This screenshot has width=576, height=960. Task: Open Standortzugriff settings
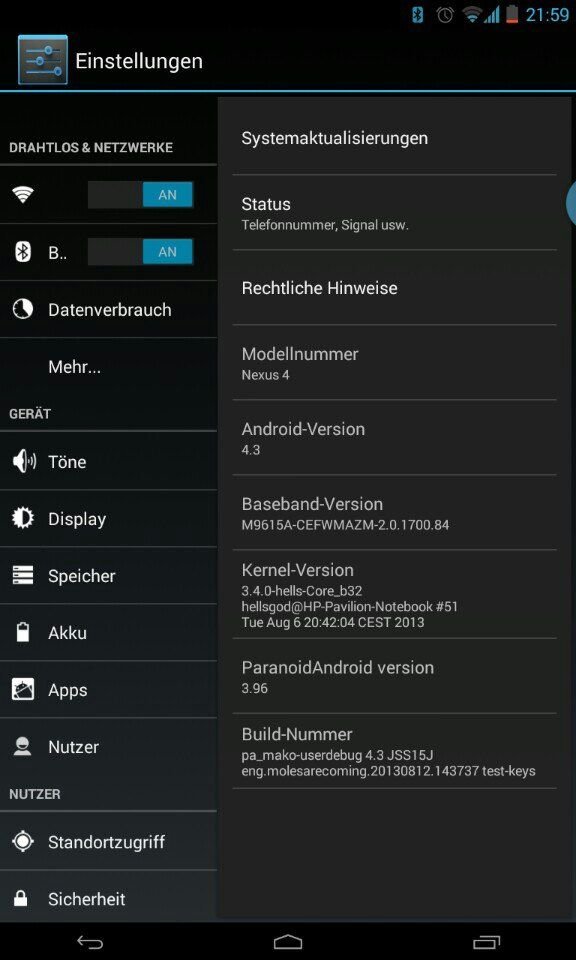click(x=108, y=842)
